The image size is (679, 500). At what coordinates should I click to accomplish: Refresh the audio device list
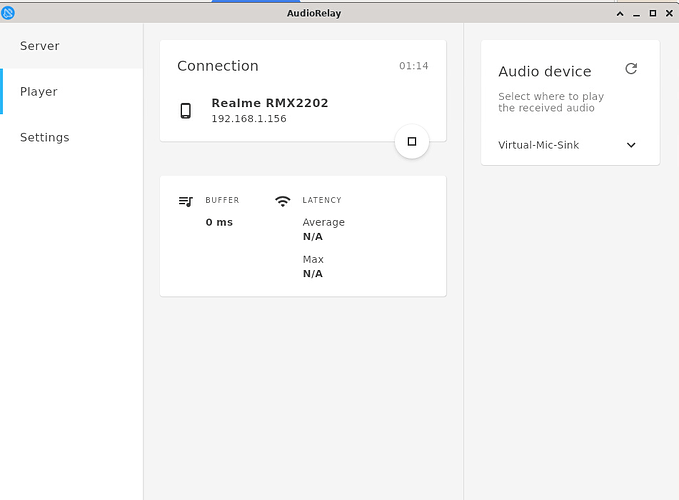coord(631,69)
